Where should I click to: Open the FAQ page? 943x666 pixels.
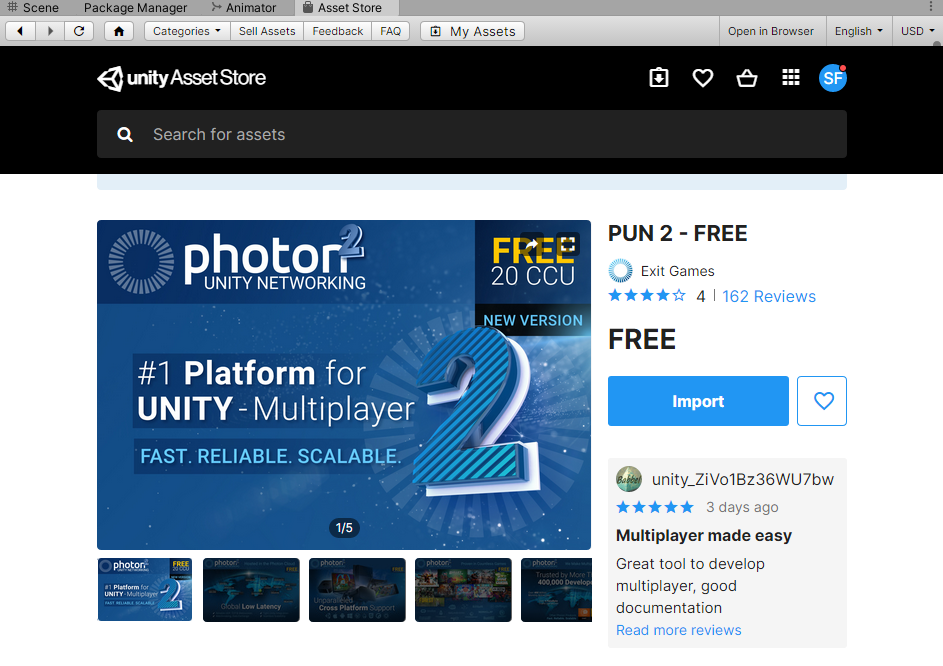click(390, 31)
